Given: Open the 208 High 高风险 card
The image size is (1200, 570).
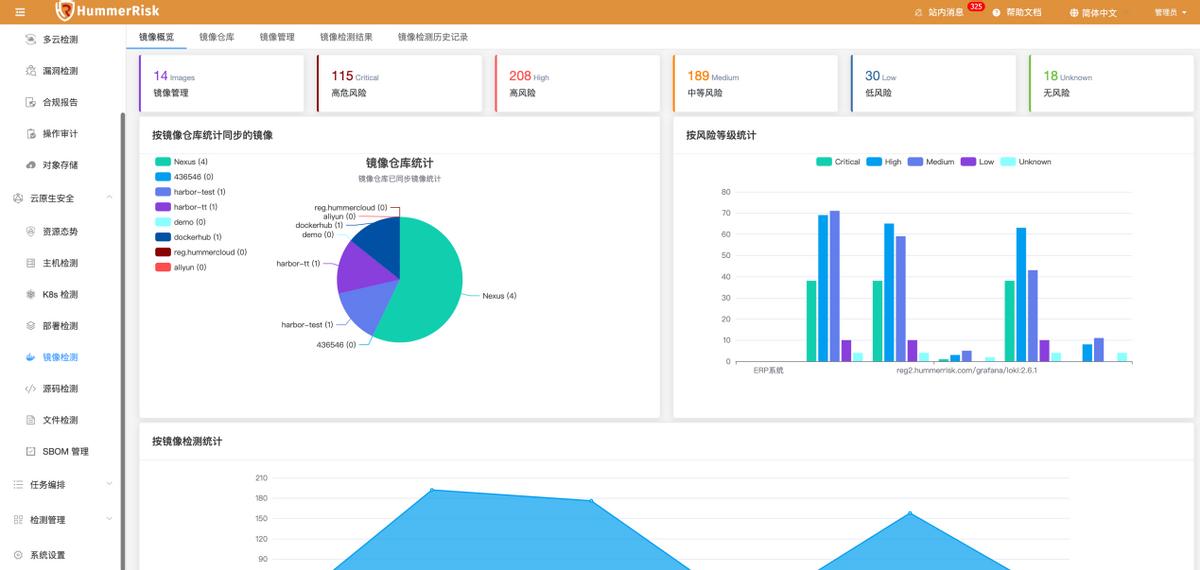Looking at the screenshot, I should click(x=577, y=83).
